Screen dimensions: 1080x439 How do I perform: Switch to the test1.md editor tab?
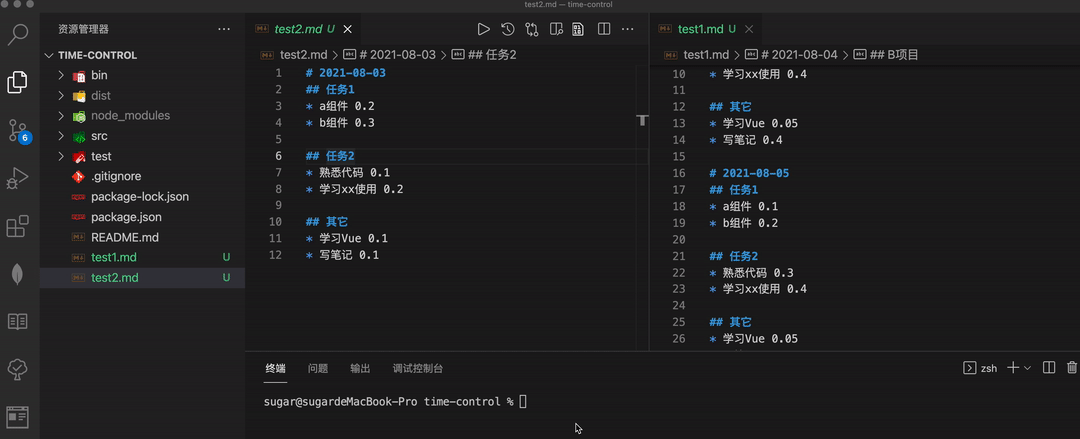[x=700, y=29]
